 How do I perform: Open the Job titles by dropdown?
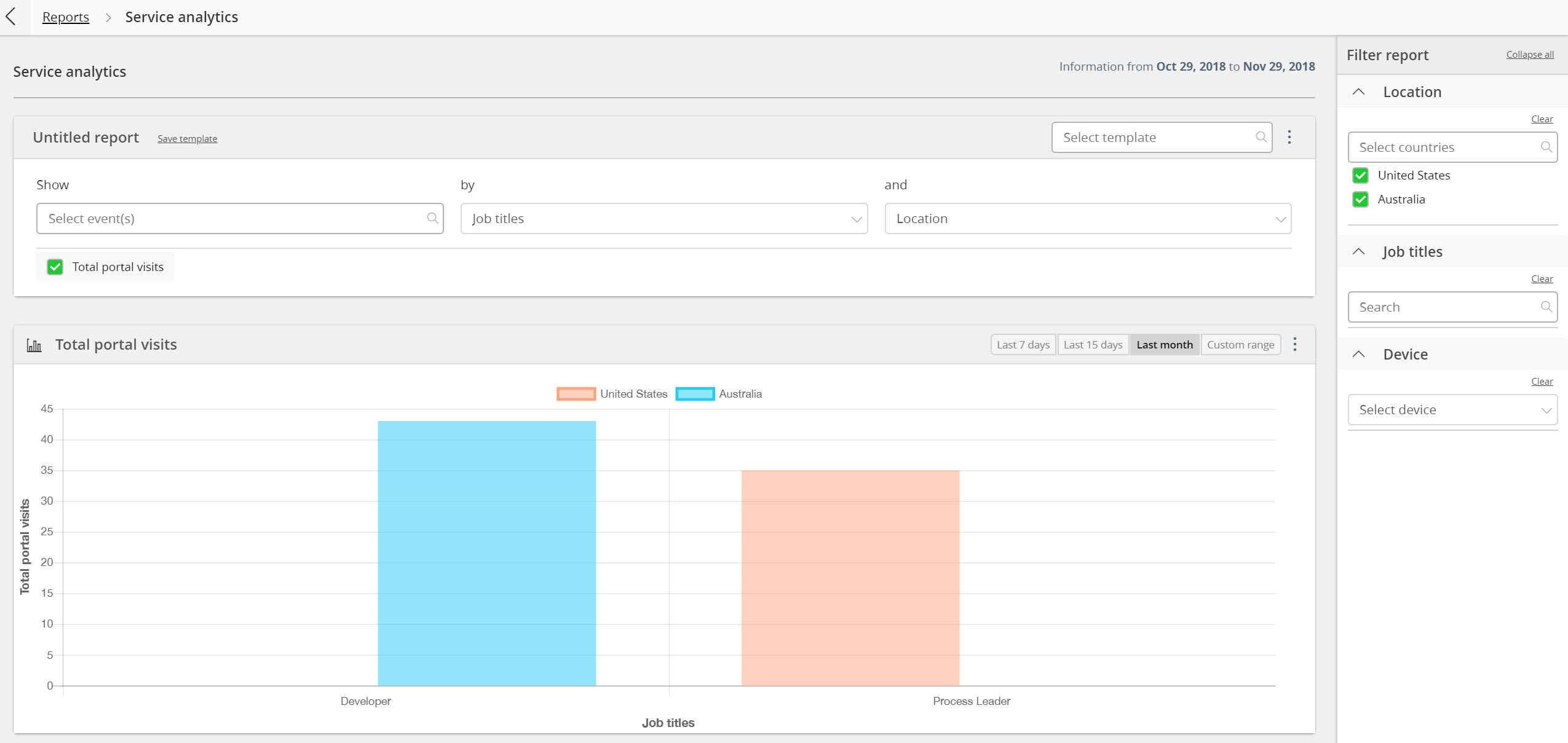point(664,218)
